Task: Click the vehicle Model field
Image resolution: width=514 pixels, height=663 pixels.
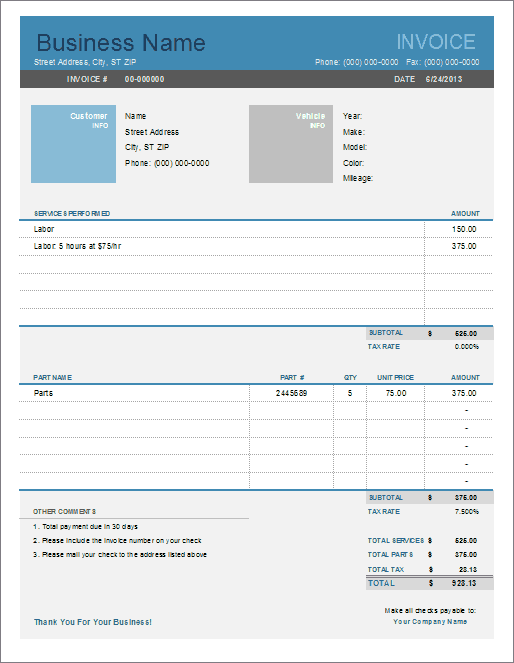Action: click(355, 147)
